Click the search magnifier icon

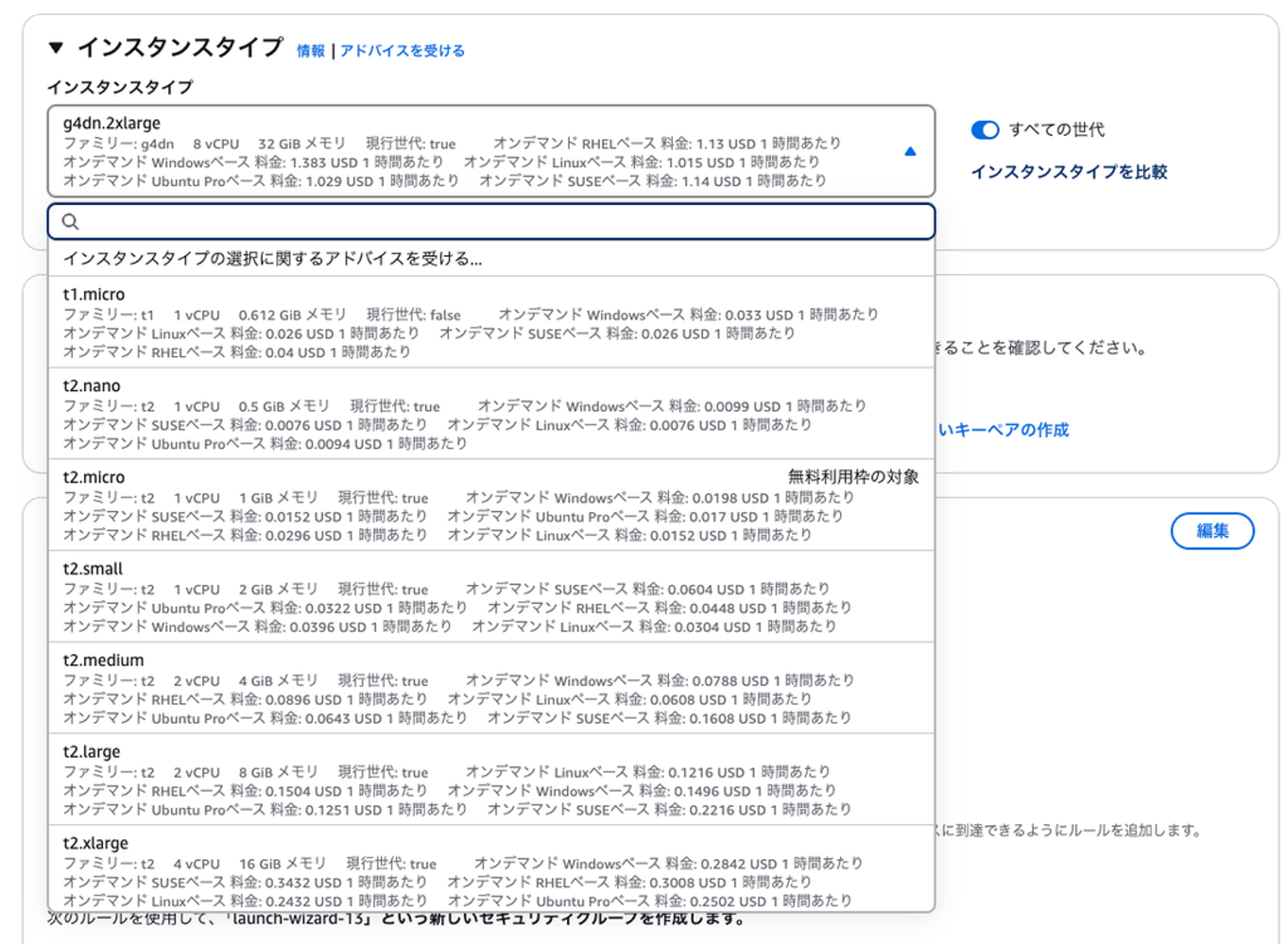point(71,222)
